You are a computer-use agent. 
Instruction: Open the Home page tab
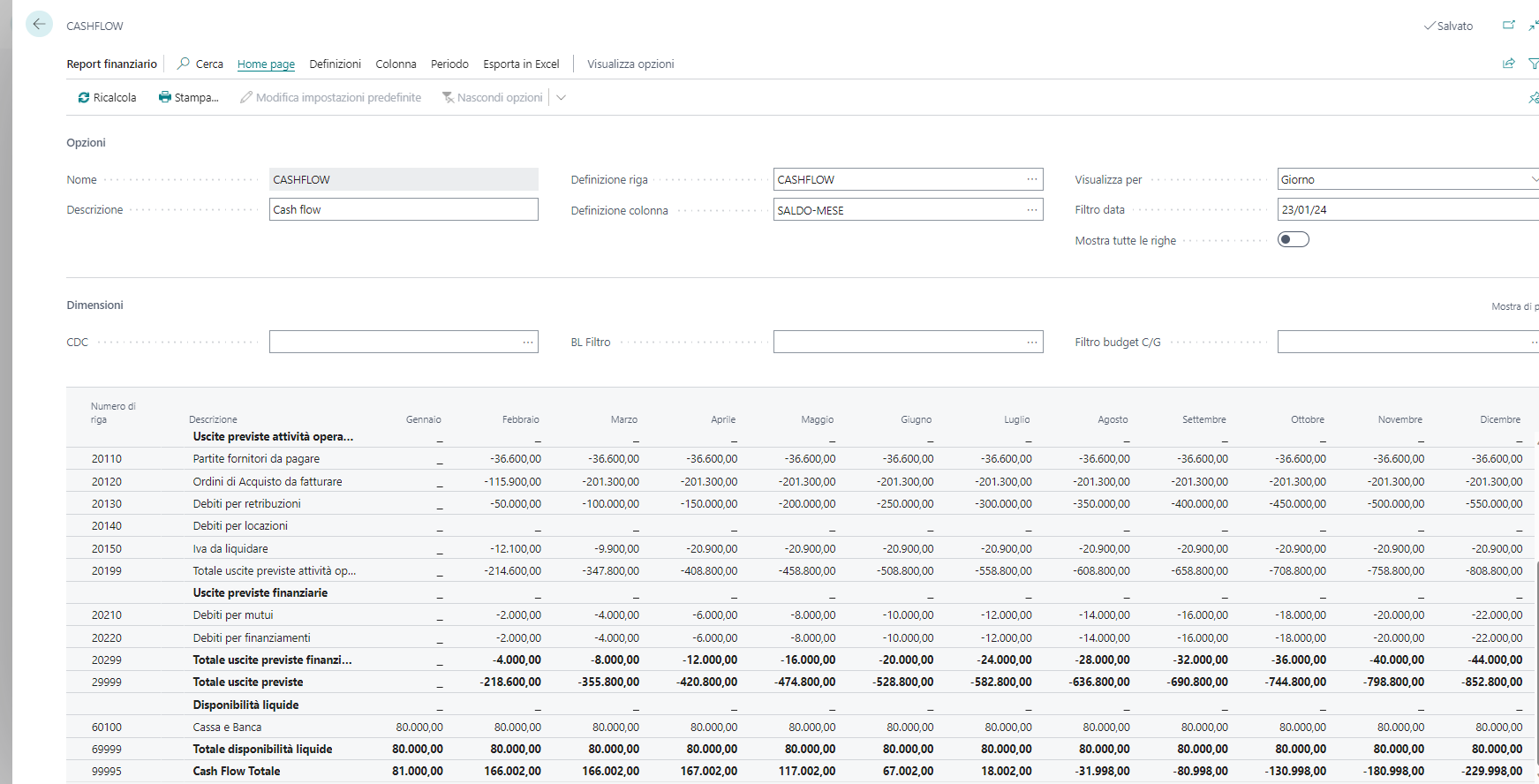coord(266,64)
